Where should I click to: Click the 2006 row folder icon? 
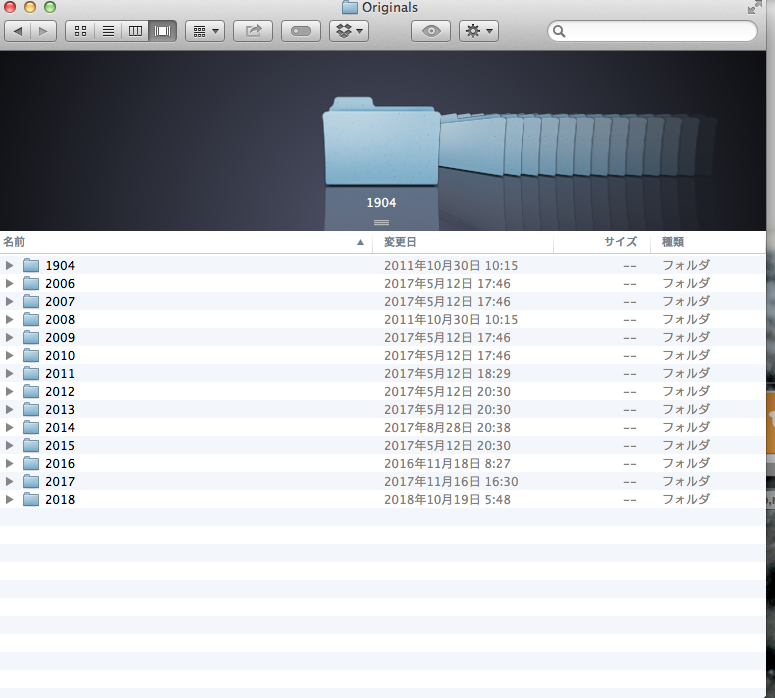tap(31, 283)
